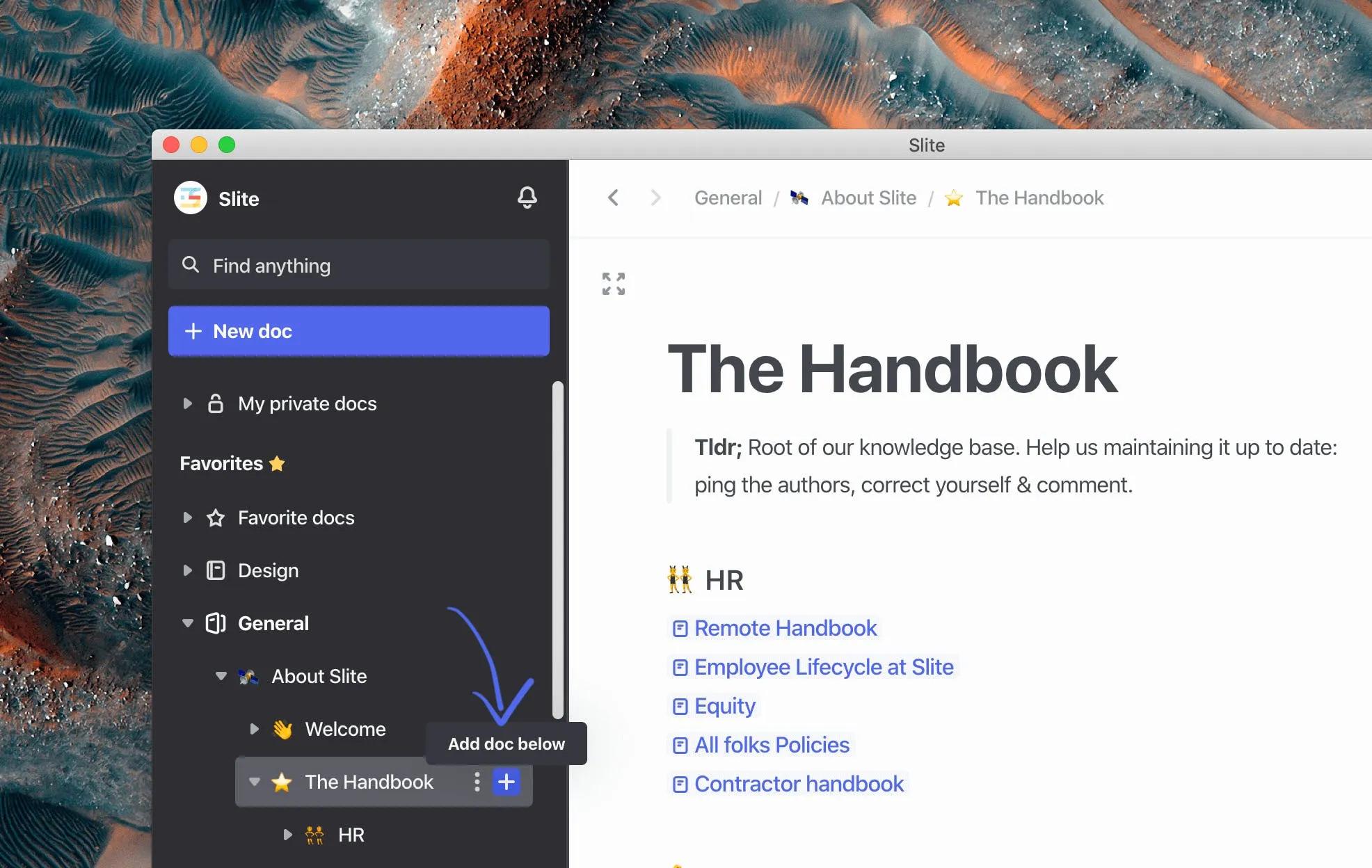Image resolution: width=1372 pixels, height=868 pixels.
Task: Click the search magnifier icon
Action: pyautogui.click(x=190, y=265)
